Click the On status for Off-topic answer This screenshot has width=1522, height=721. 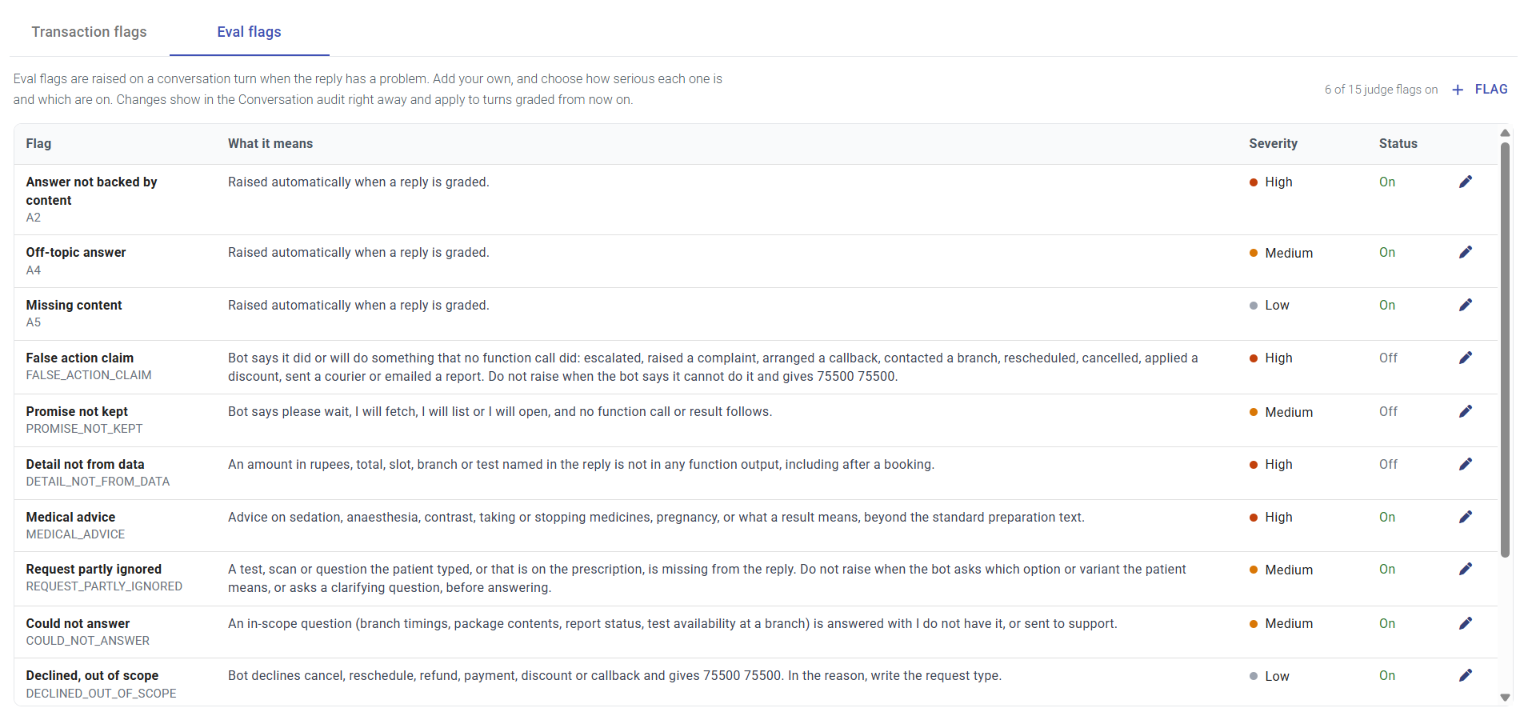(x=1387, y=253)
